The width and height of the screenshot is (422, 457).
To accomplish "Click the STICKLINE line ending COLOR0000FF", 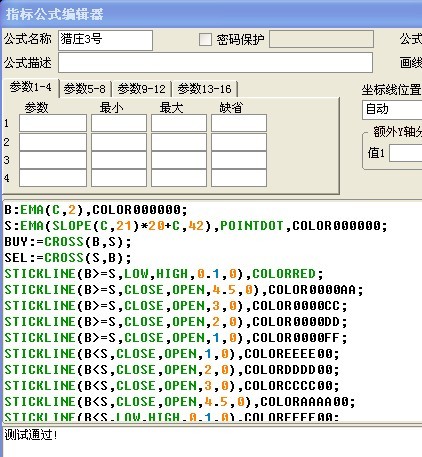I will point(176,338).
